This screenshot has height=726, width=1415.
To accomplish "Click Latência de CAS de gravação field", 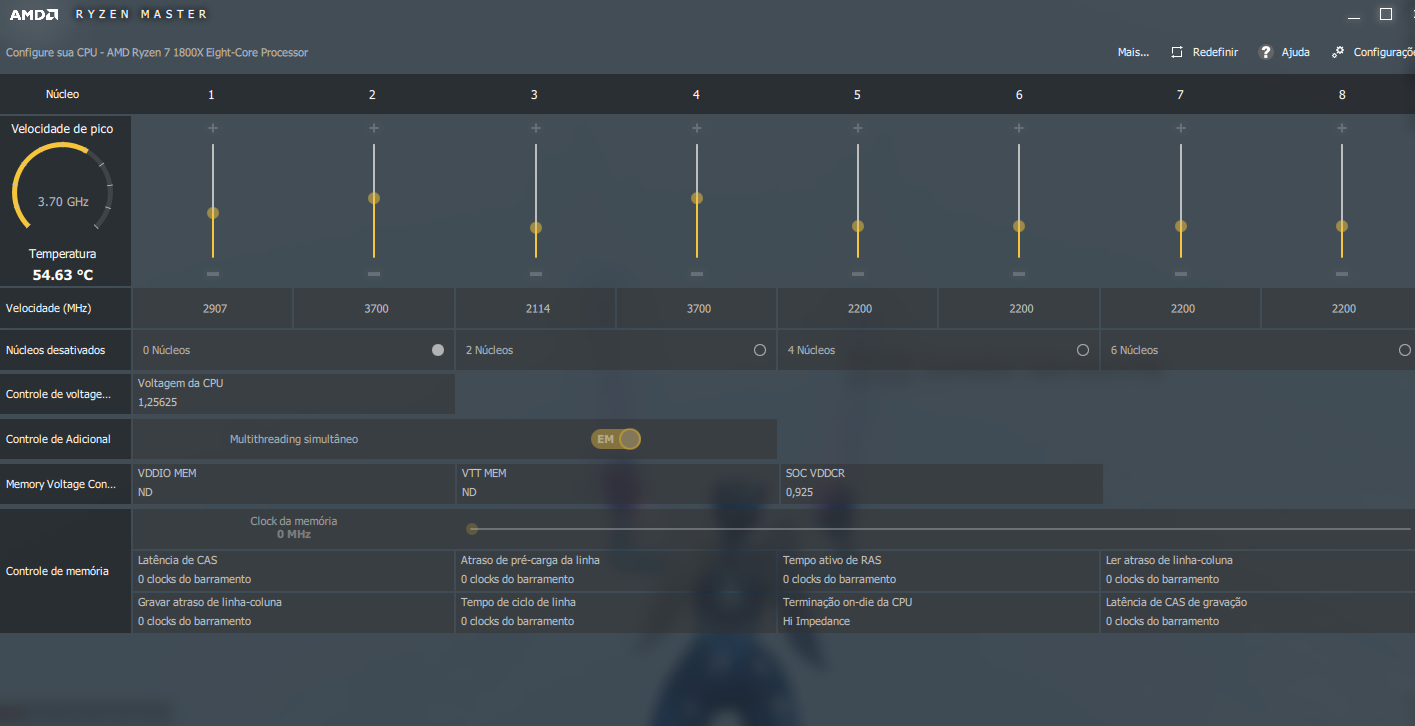I will pos(1258,612).
